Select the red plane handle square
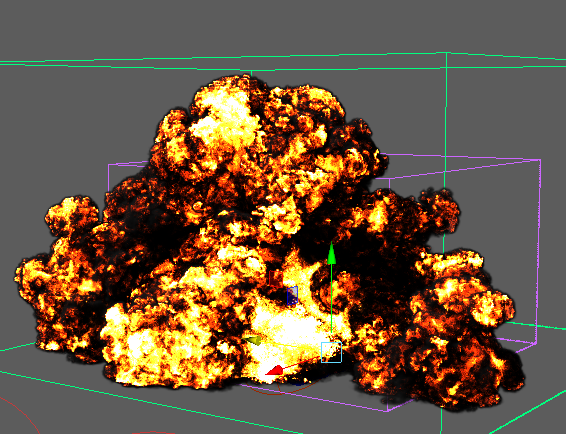Screen dimensions: 566x434 (275, 279)
